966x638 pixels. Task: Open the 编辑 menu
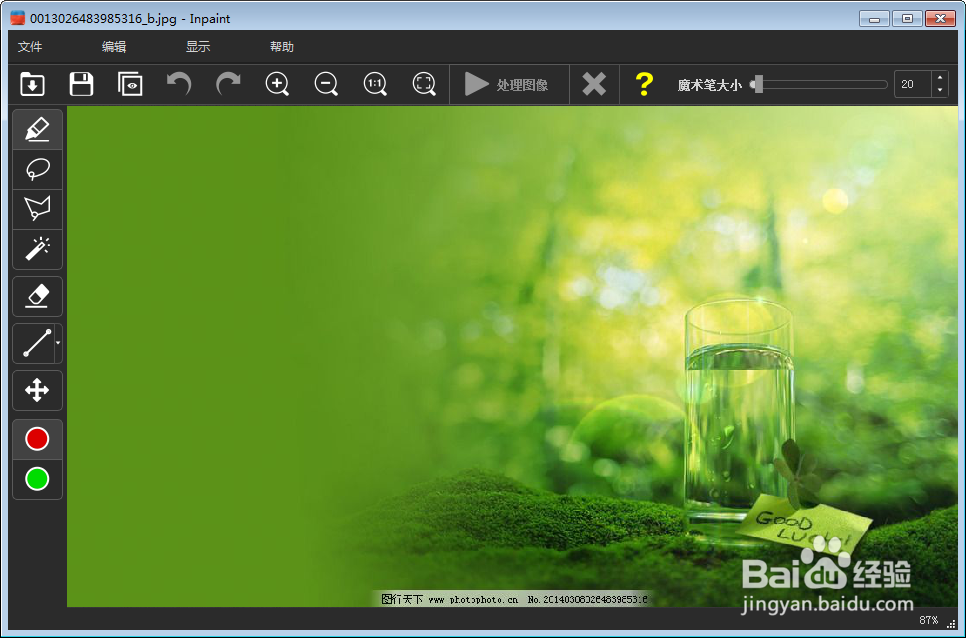click(114, 47)
